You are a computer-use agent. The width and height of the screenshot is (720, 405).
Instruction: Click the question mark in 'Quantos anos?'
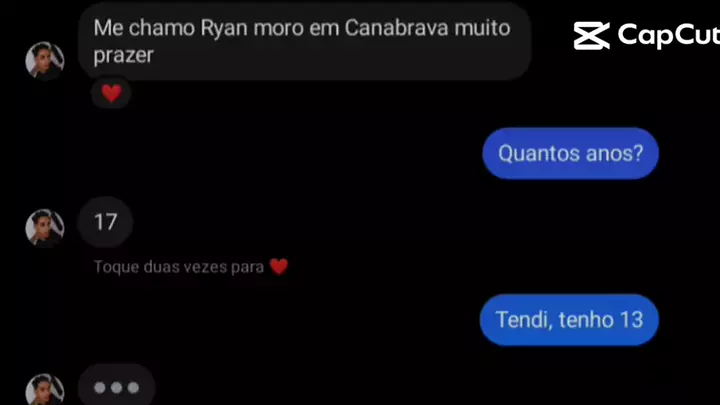coord(638,153)
